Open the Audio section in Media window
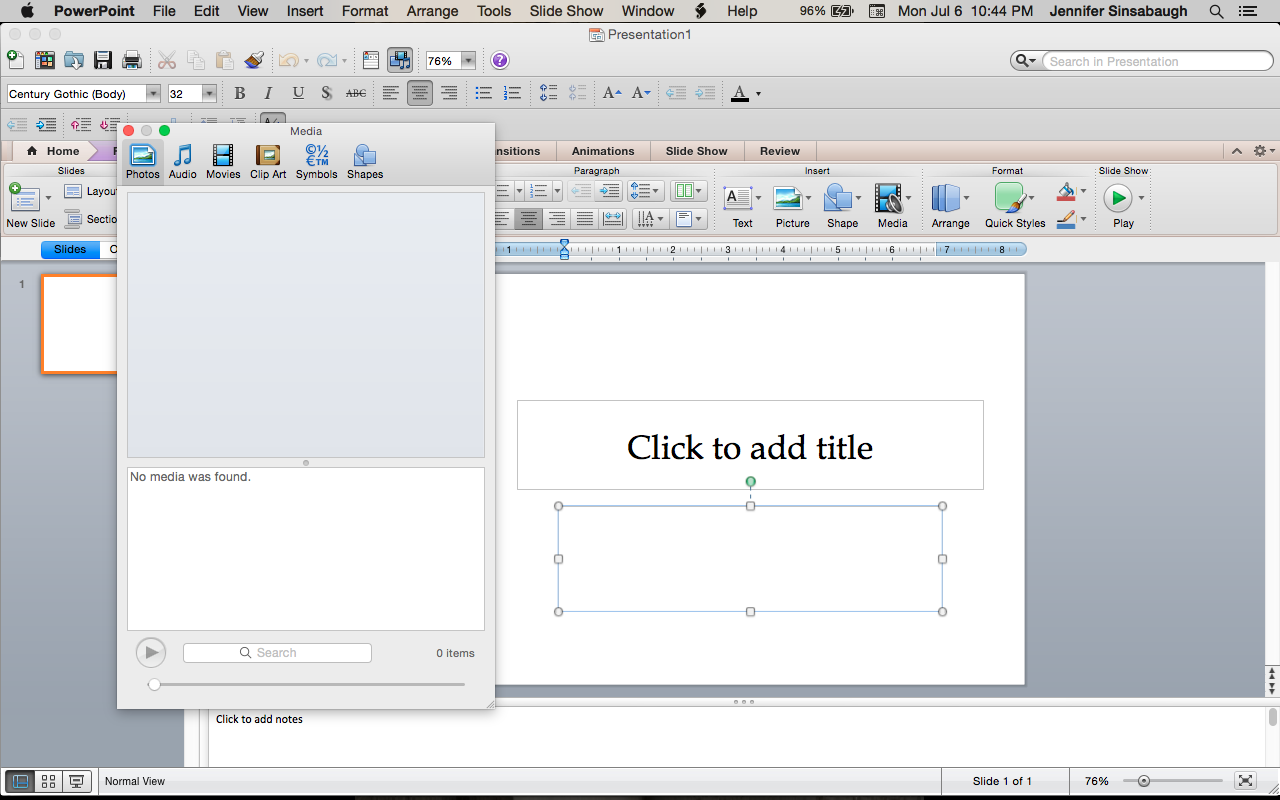Viewport: 1280px width, 800px height. tap(183, 161)
